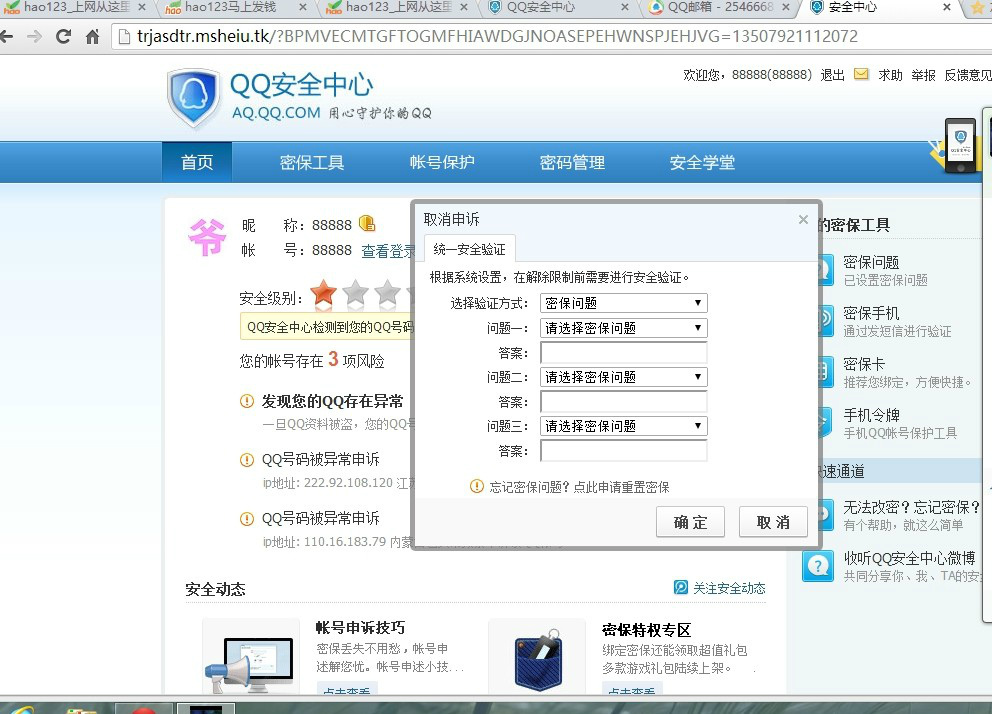The width and height of the screenshot is (992, 714).
Task: Open the 帐号保护 navigation item
Action: [x=442, y=163]
